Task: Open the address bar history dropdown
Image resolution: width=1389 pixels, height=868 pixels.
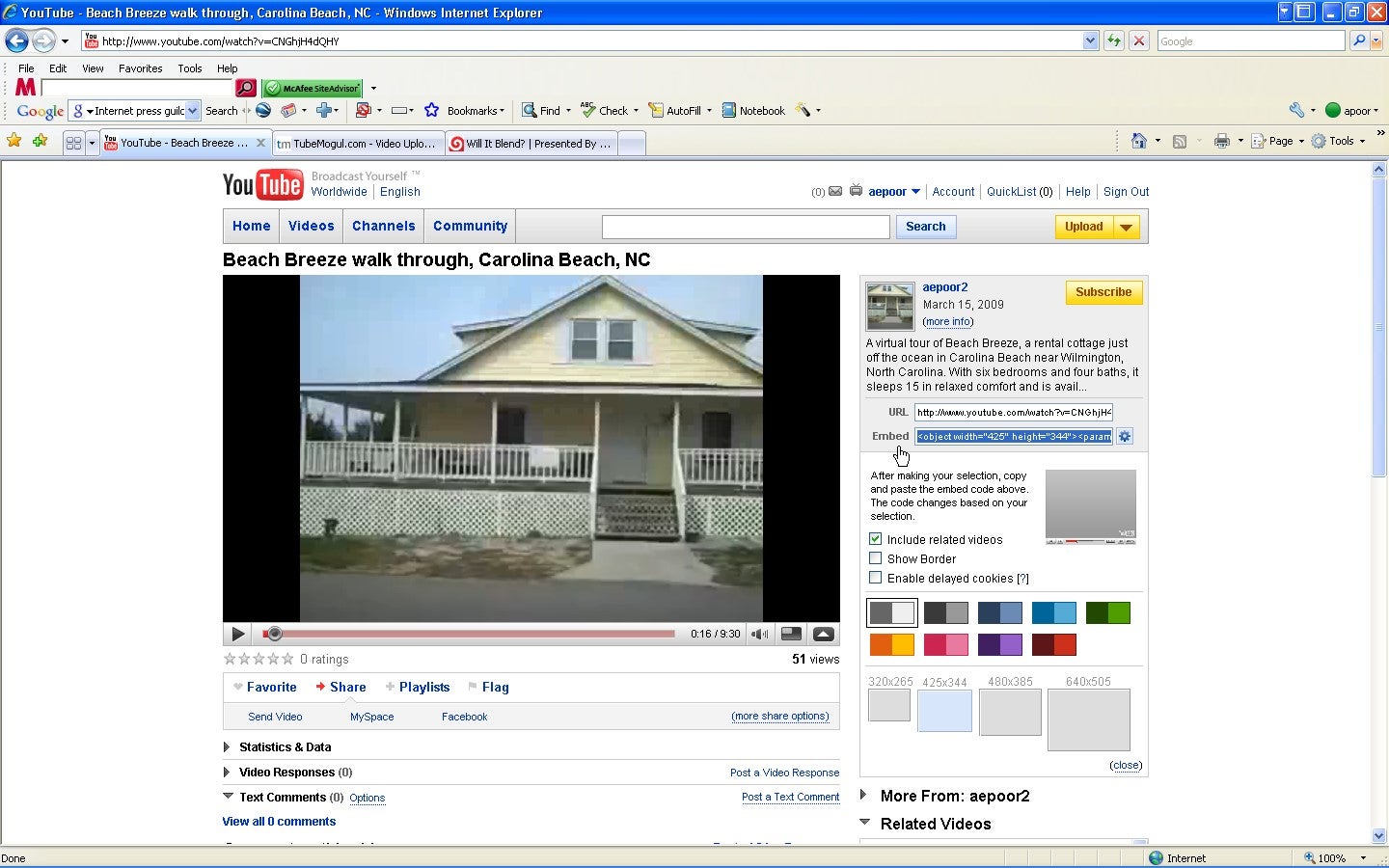Action: point(1090,41)
